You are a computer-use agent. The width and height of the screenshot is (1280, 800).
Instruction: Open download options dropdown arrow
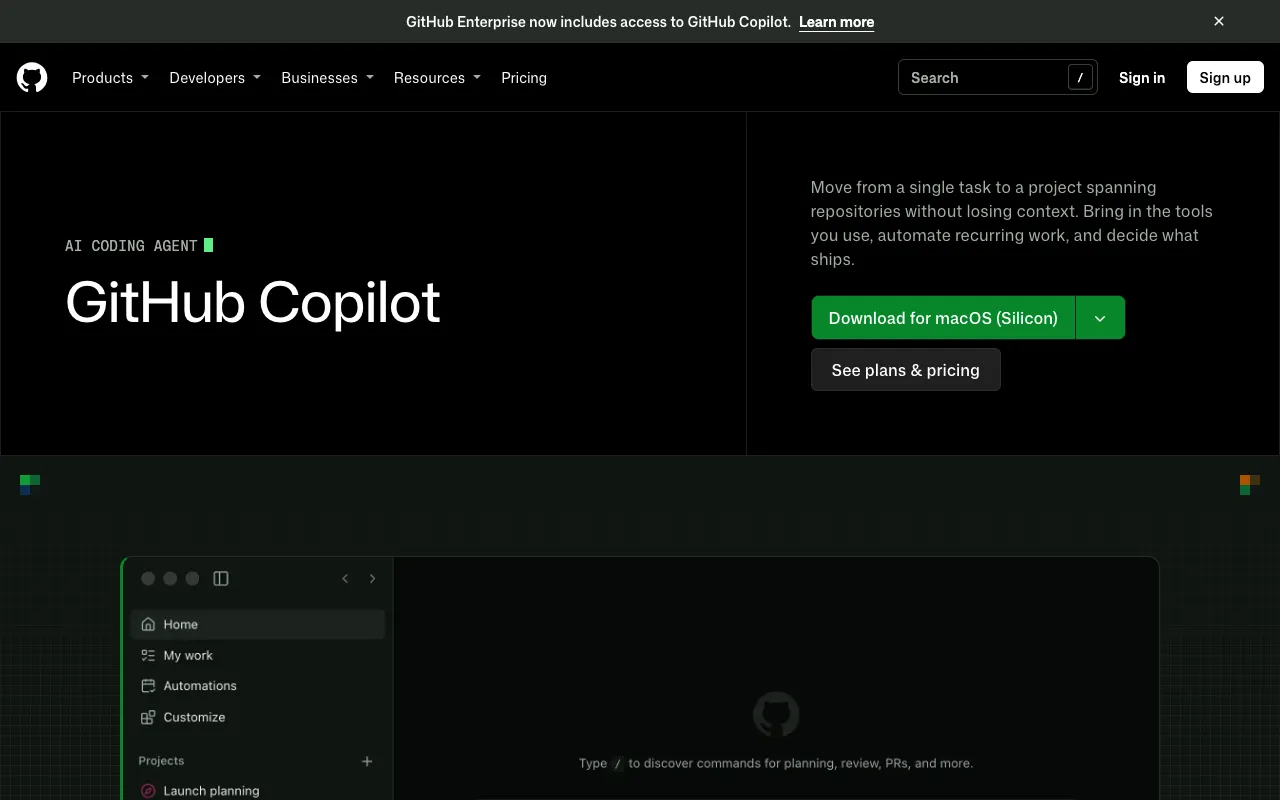1100,318
